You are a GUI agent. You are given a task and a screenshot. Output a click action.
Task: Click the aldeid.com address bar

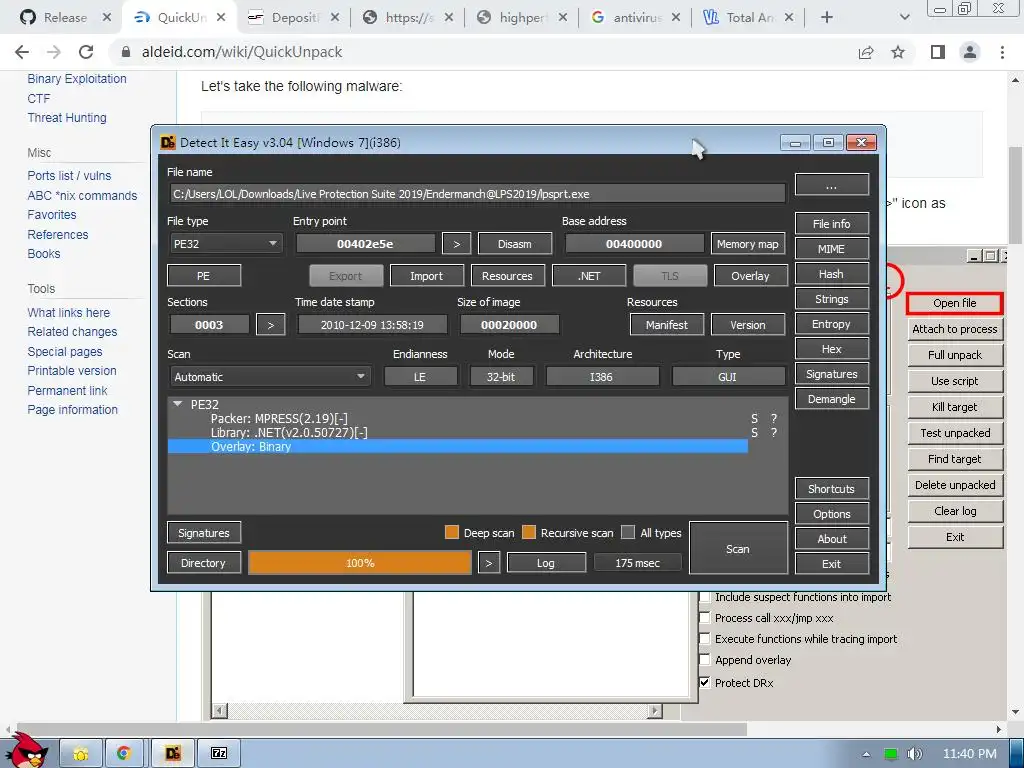coord(483,52)
